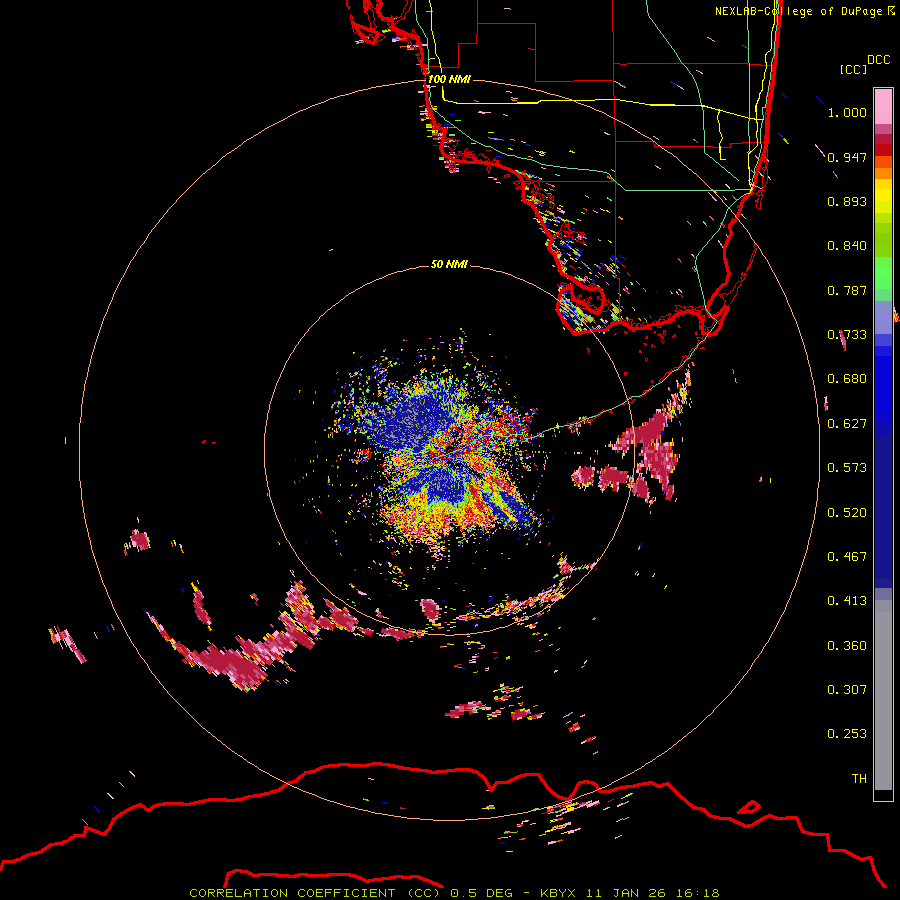Click the 0.573 scale value

click(847, 468)
